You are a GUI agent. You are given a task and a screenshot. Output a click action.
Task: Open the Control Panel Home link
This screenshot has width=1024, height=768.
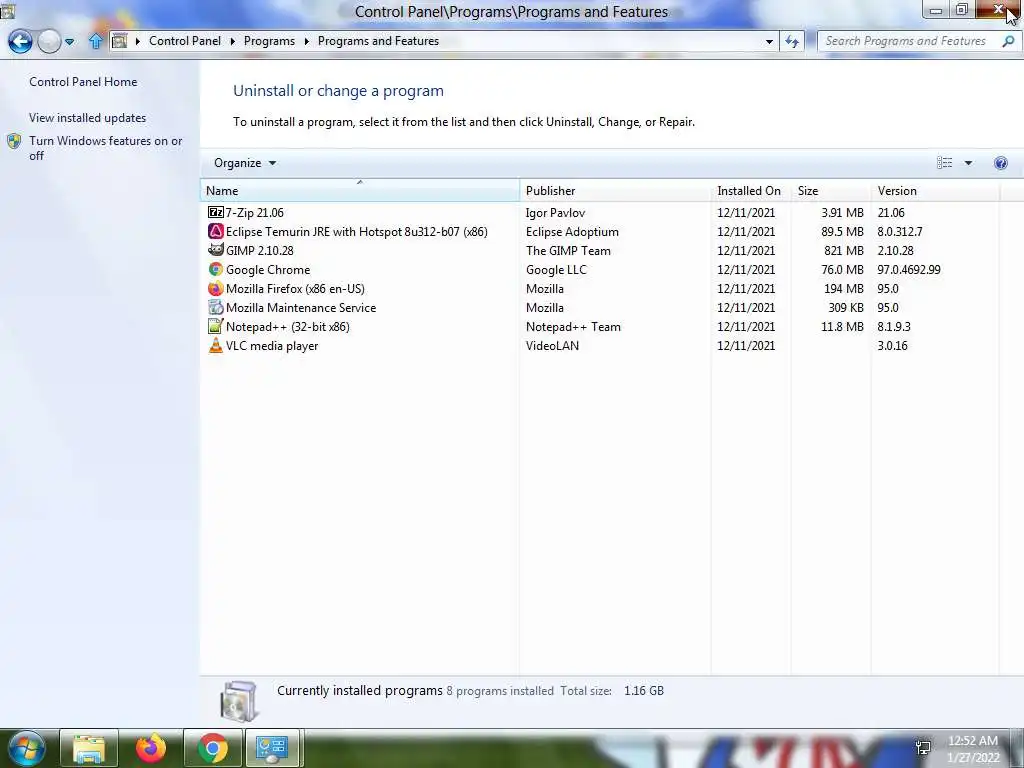coord(83,82)
